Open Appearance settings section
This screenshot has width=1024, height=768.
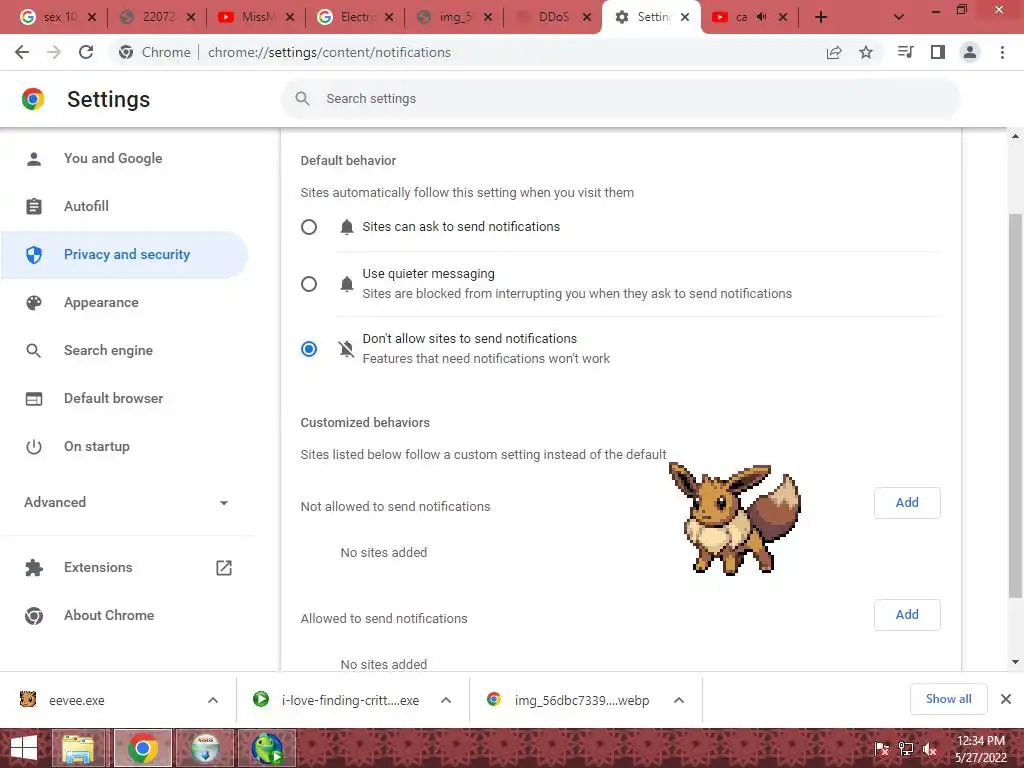pyautogui.click(x=124, y=302)
